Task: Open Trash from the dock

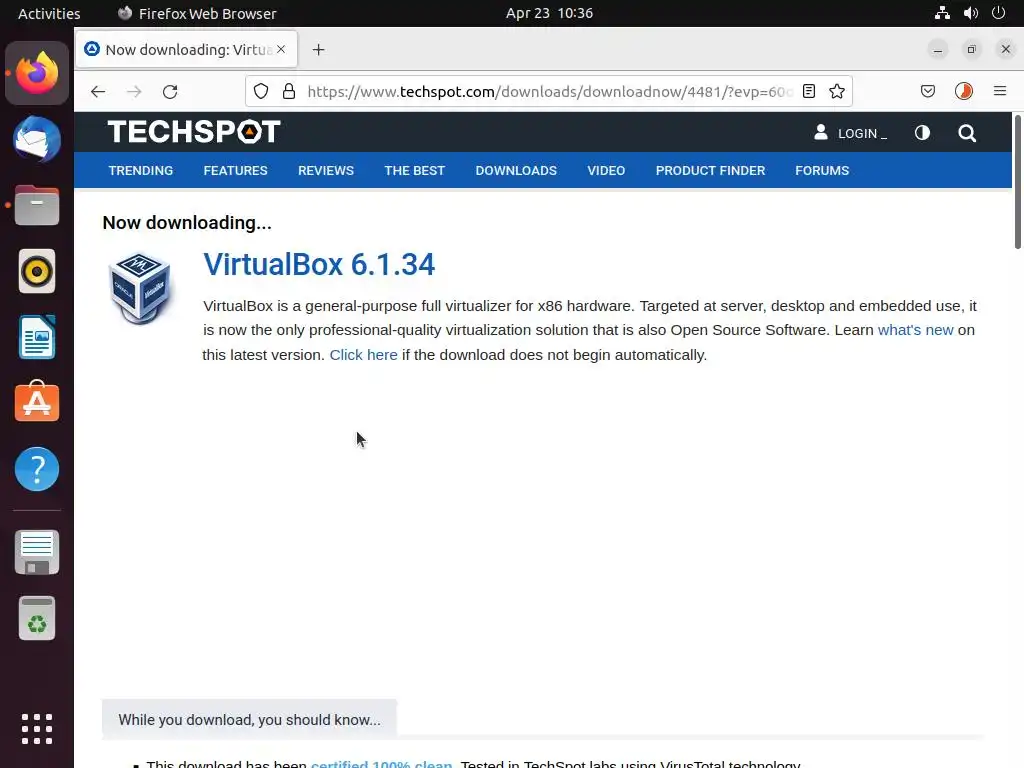Action: (x=37, y=618)
